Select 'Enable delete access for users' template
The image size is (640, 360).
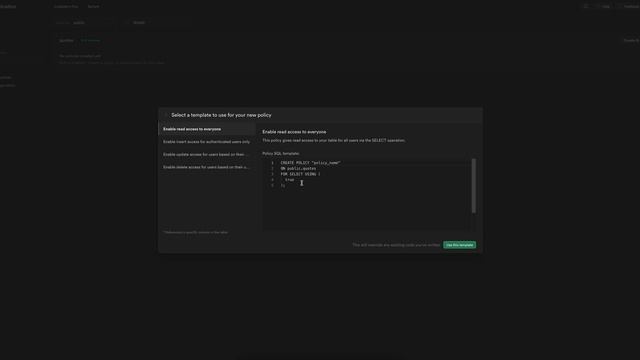click(207, 167)
